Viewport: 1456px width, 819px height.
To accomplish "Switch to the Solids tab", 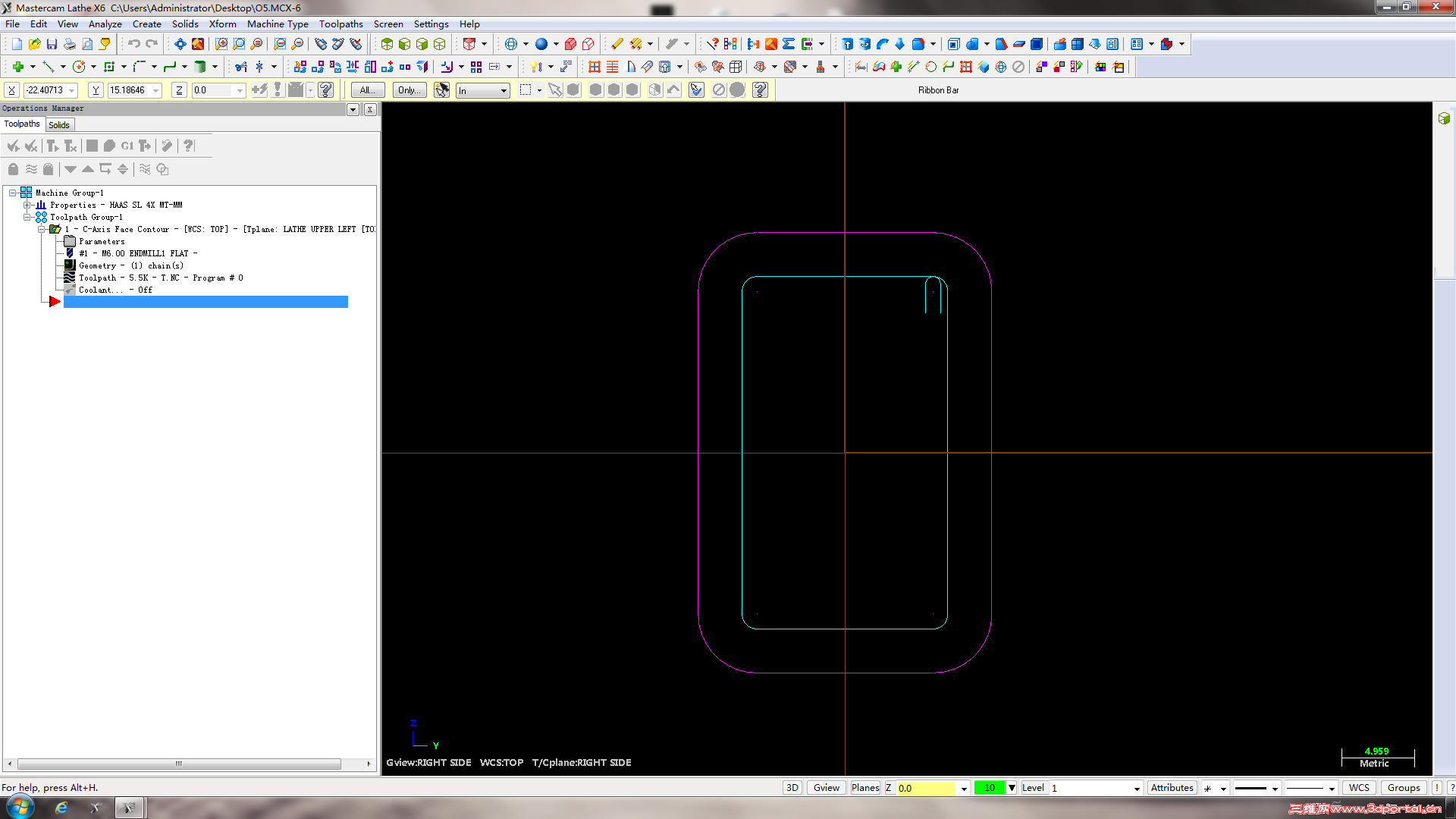I will point(59,125).
